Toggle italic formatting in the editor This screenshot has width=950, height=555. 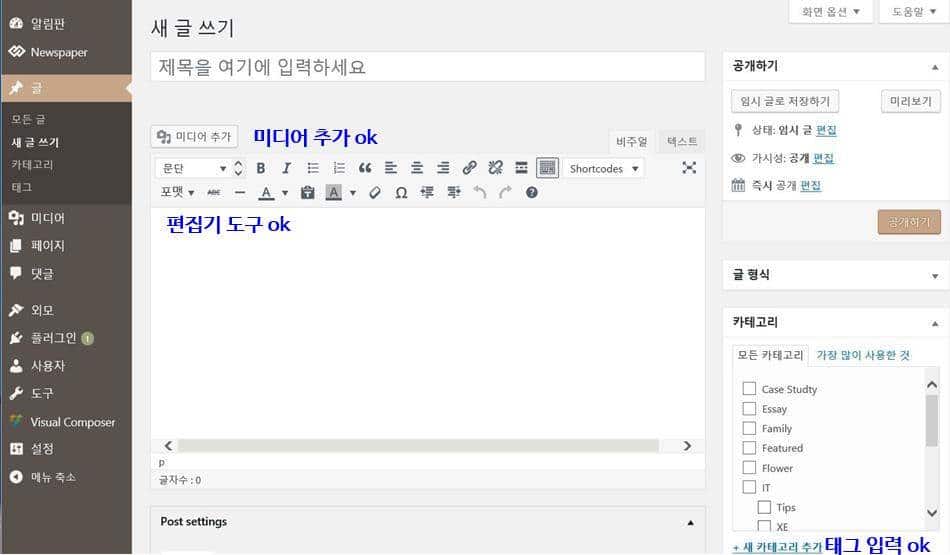coord(287,168)
